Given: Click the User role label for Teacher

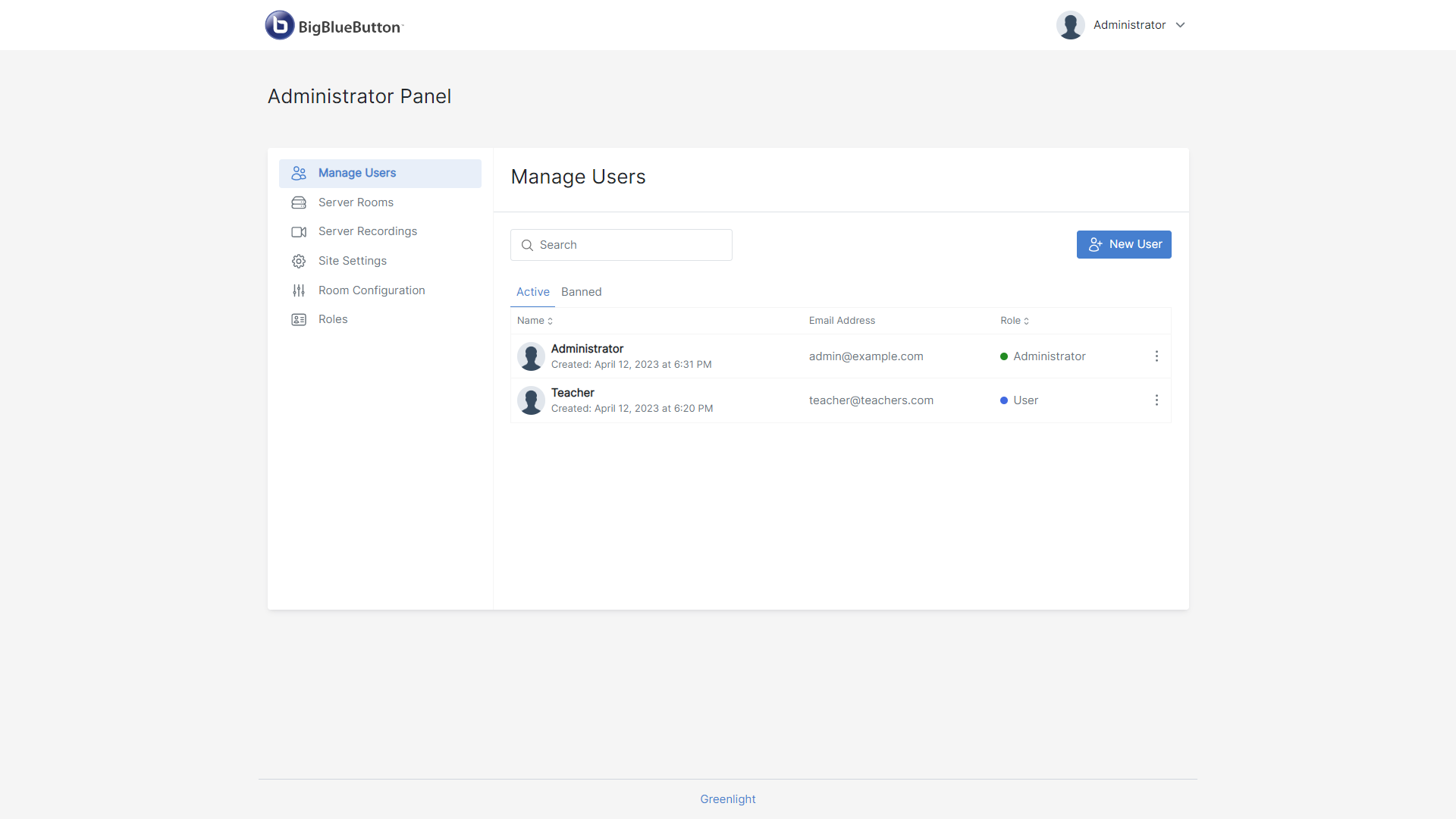Looking at the screenshot, I should click(x=1026, y=400).
